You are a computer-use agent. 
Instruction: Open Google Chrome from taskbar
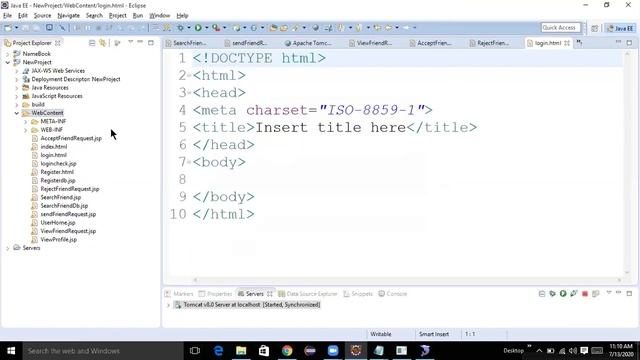tap(287, 351)
